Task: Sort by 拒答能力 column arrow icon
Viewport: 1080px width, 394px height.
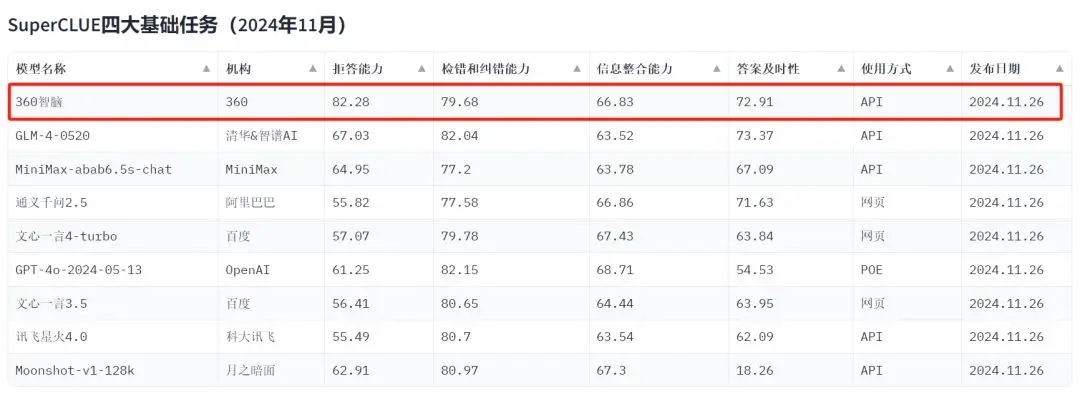Action: [x=422, y=69]
